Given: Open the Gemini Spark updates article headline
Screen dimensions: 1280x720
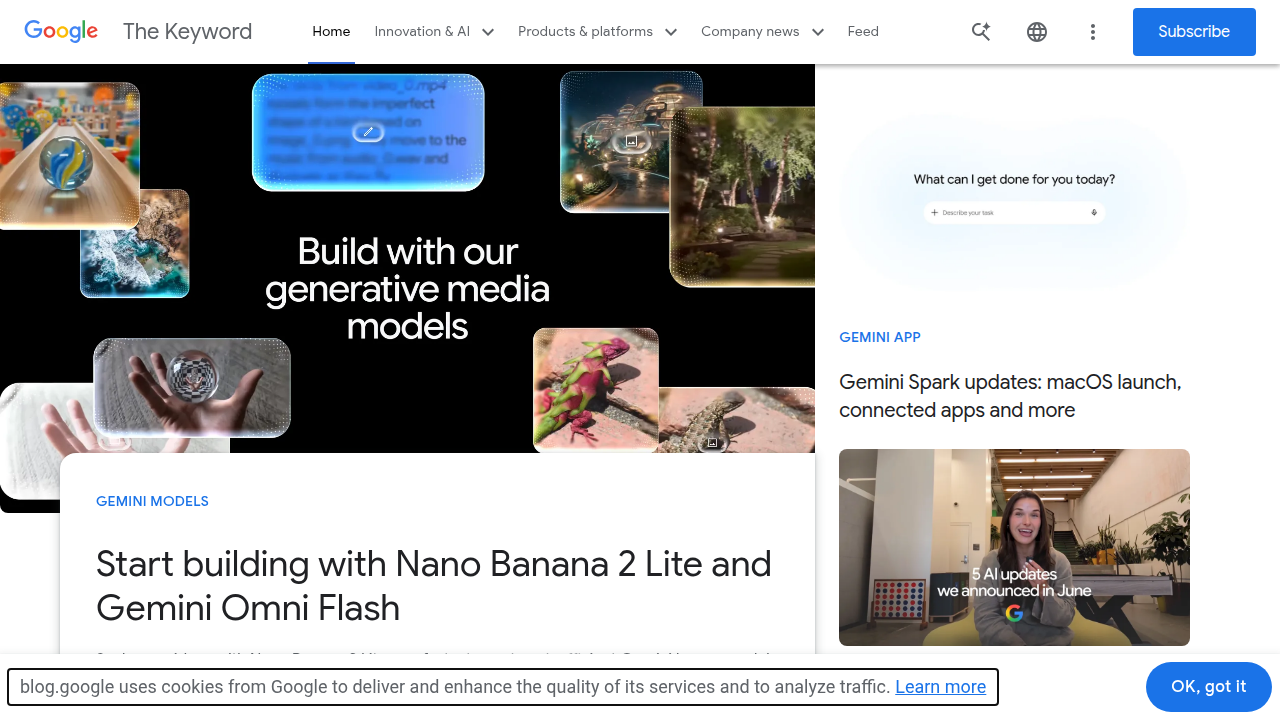Looking at the screenshot, I should (x=1010, y=396).
